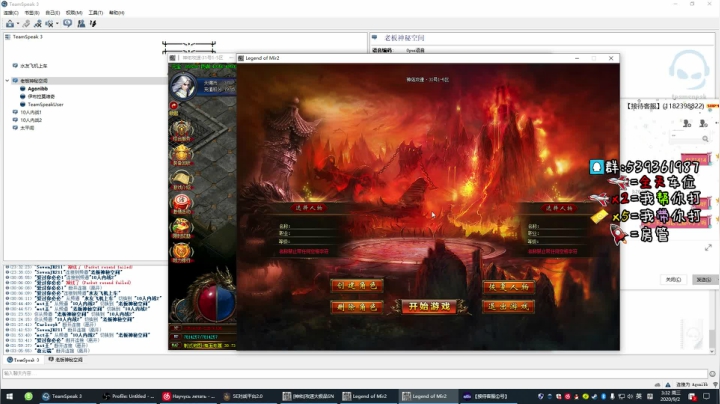720x404 pixels.
Task: Open the second TeamSpeak menu 书签(B)
Action: pyautogui.click(x=32, y=13)
